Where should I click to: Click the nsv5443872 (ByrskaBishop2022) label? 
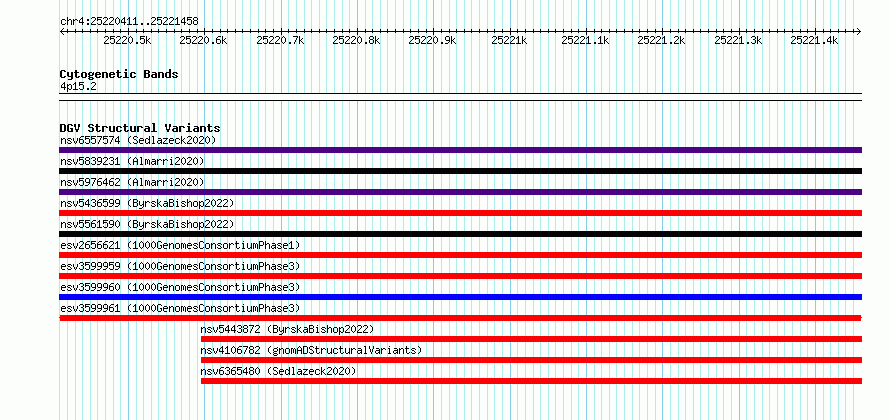click(x=287, y=329)
